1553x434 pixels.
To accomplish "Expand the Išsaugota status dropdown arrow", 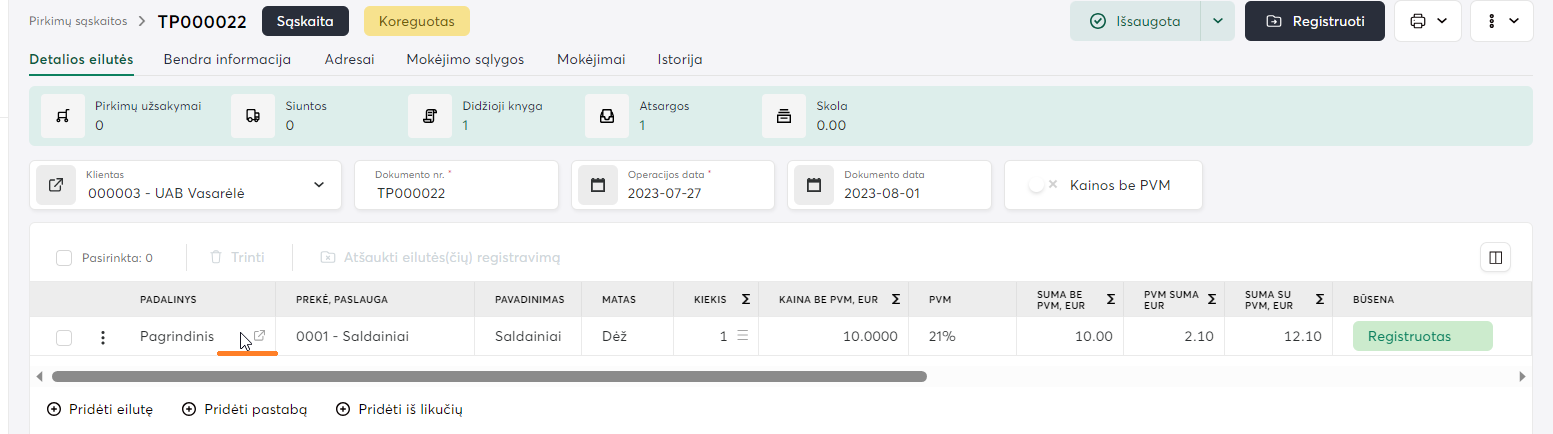I will click(1217, 21).
